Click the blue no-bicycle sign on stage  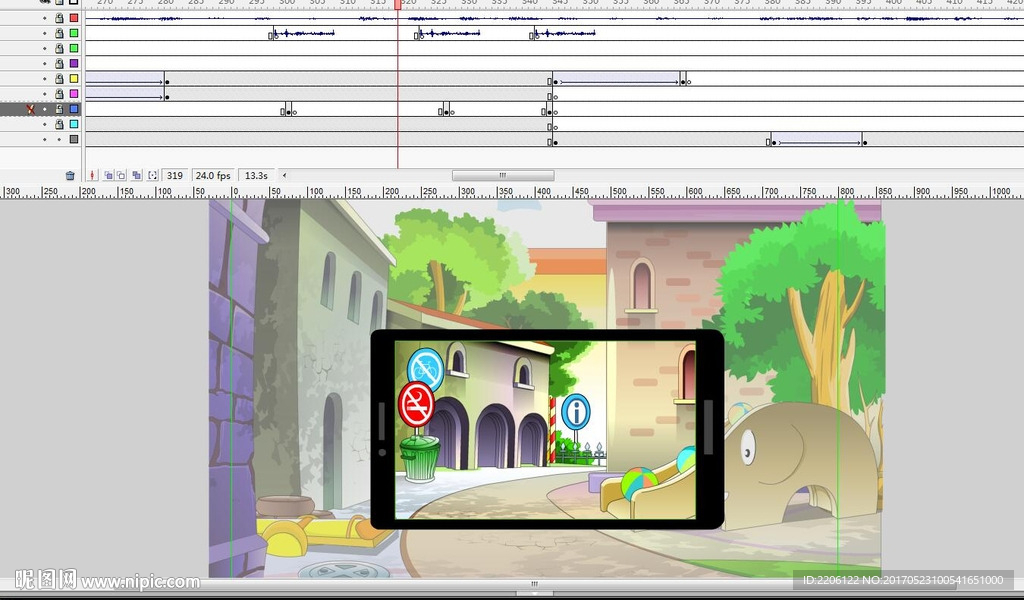pyautogui.click(x=426, y=368)
